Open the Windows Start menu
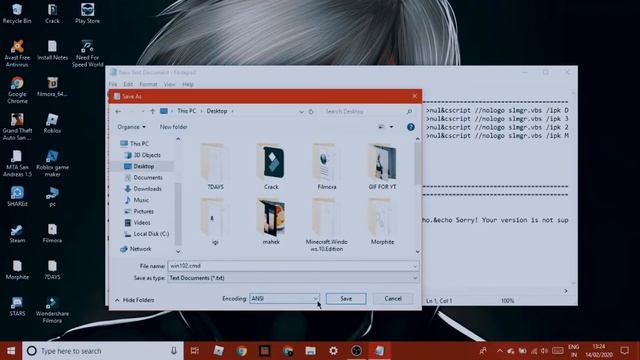Screen dimensions: 640x360 tap(11, 351)
